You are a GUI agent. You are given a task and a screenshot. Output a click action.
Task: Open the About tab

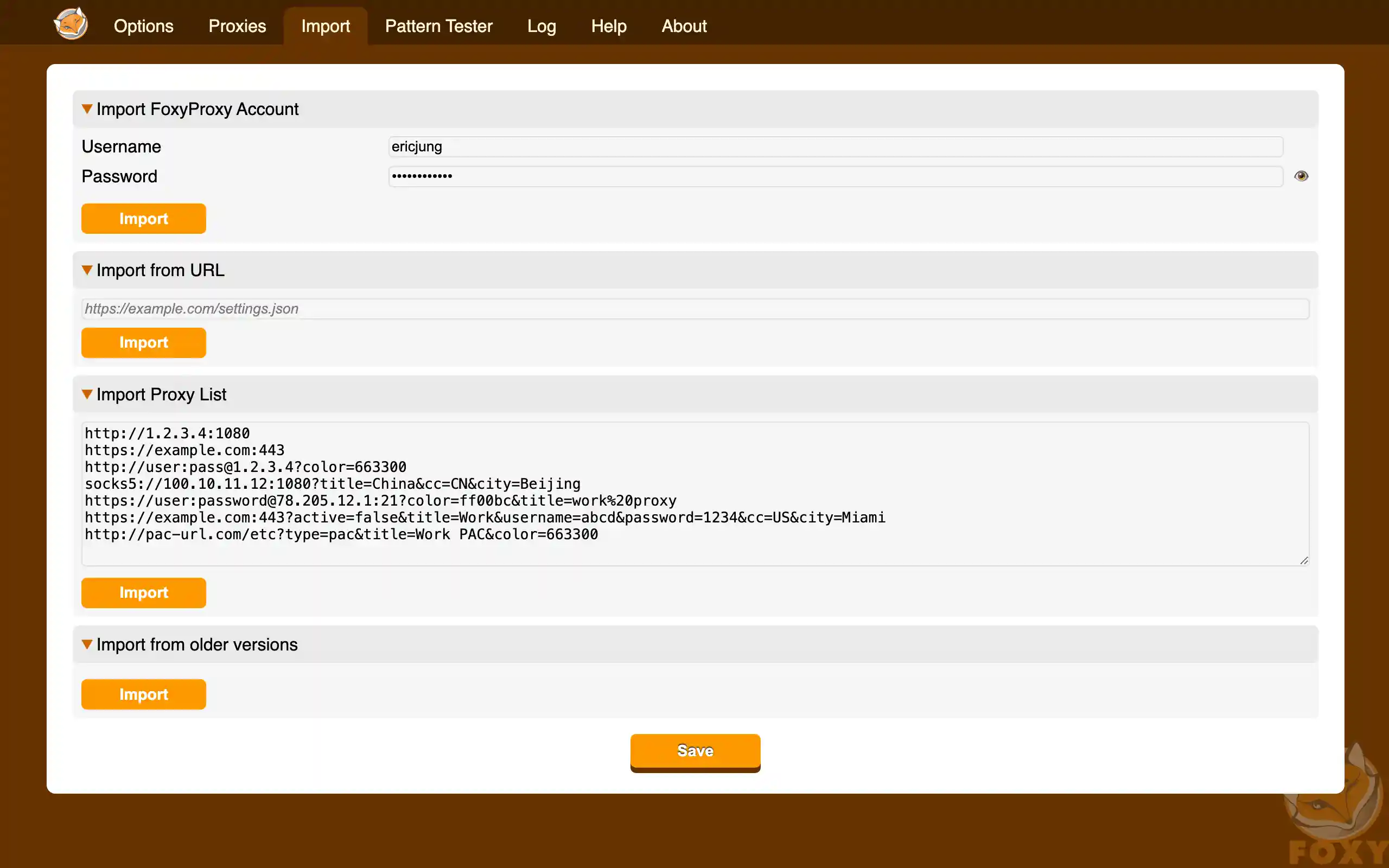pyautogui.click(x=684, y=26)
